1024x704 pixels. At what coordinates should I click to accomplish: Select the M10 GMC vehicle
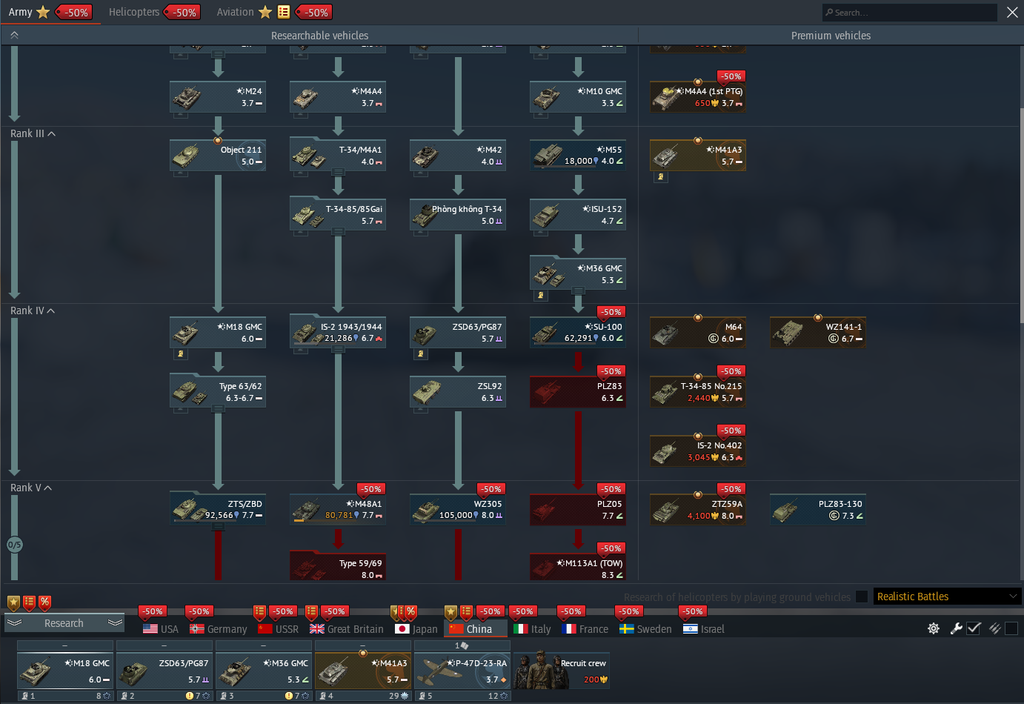(x=578, y=97)
